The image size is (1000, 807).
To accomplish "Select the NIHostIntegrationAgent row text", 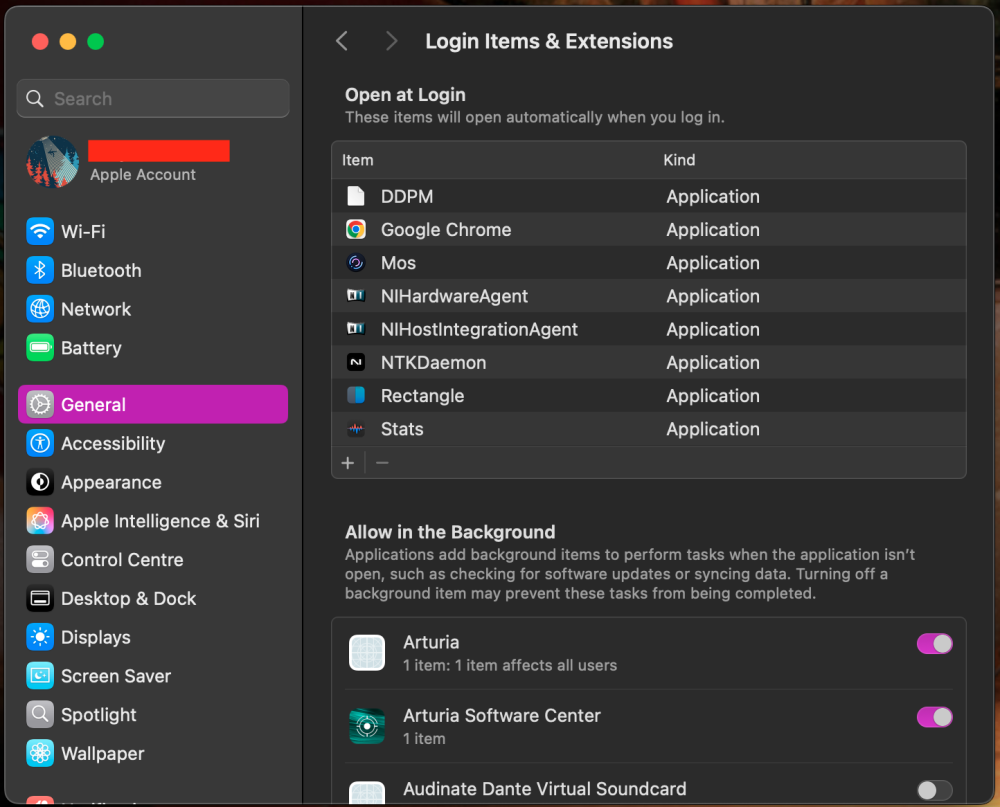I will coord(479,329).
